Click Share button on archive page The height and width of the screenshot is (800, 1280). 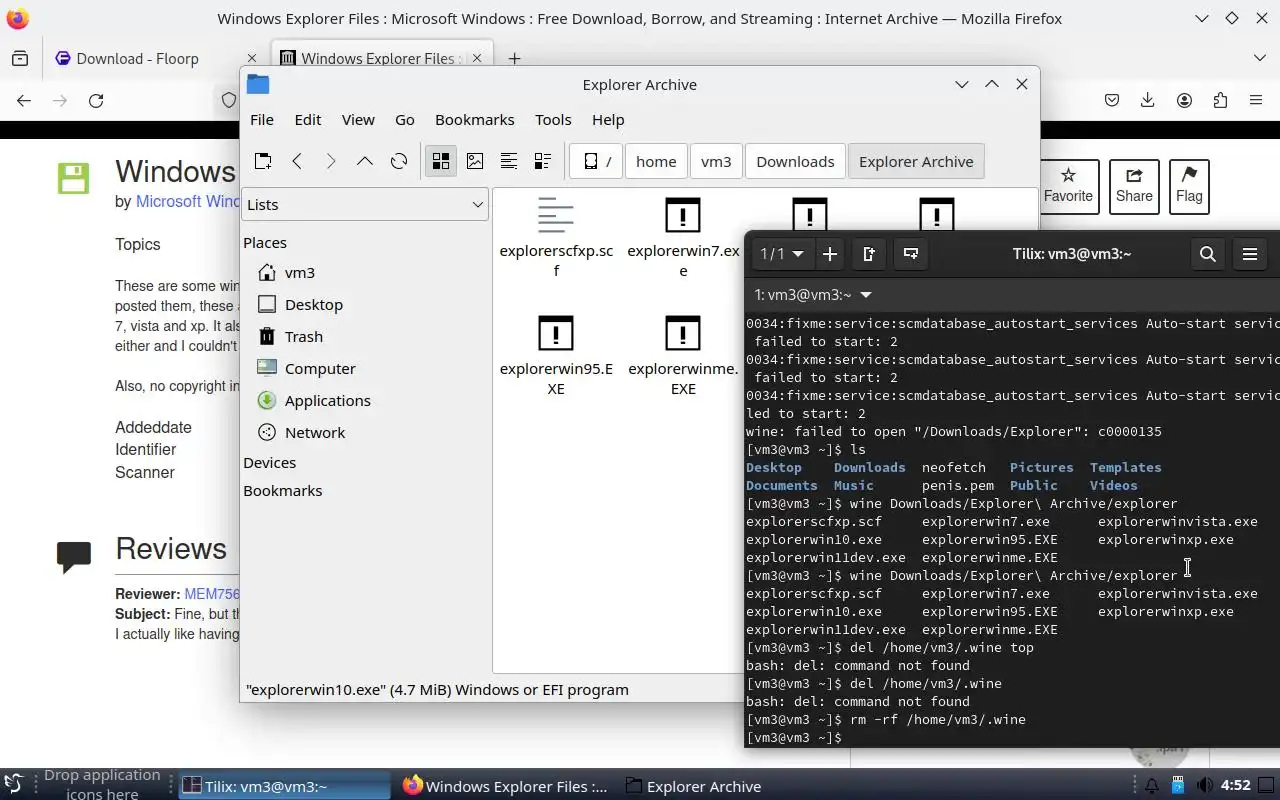tap(1134, 186)
